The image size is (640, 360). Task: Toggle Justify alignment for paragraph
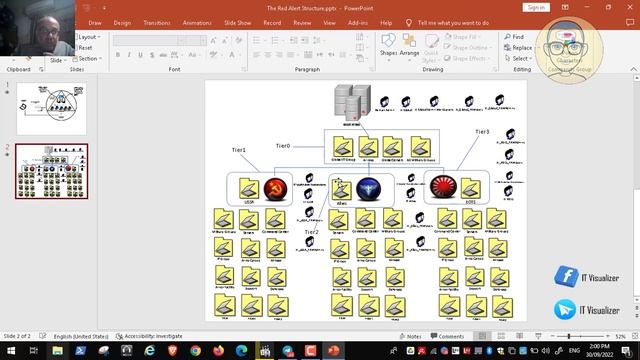click(291, 55)
